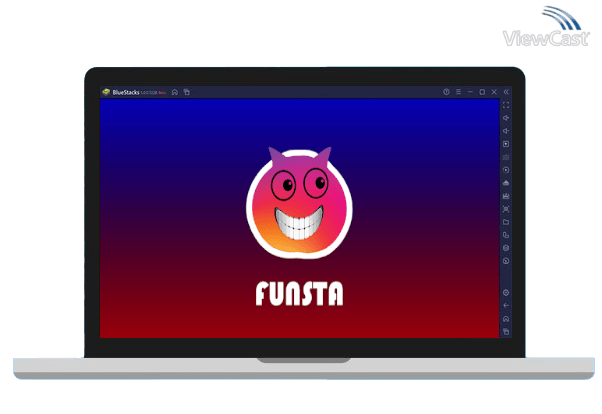This screenshot has width=602, height=414.
Task: Go home using the bottom side toolbar icon
Action: pyautogui.click(x=506, y=319)
